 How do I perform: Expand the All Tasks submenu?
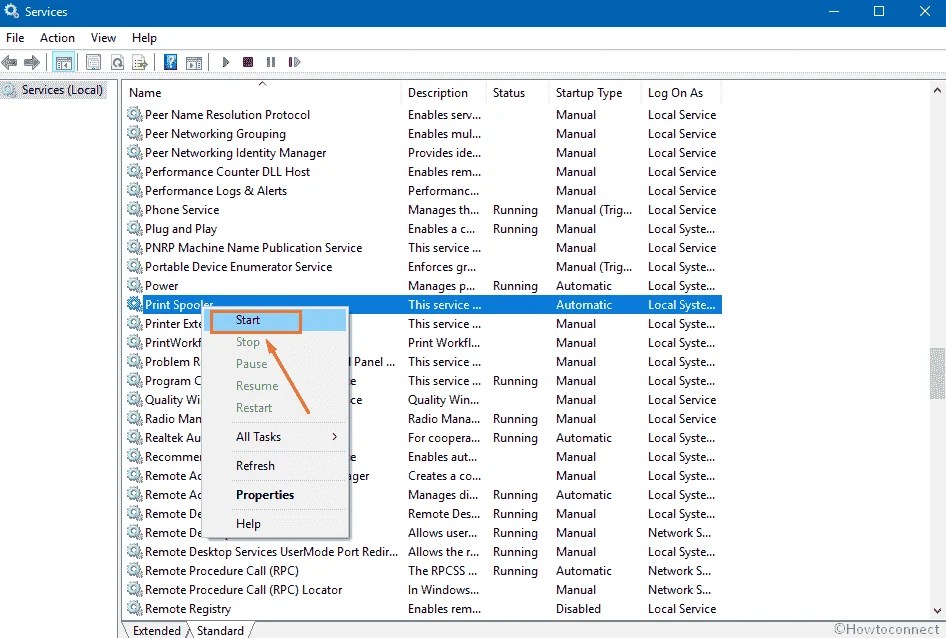(x=264, y=436)
